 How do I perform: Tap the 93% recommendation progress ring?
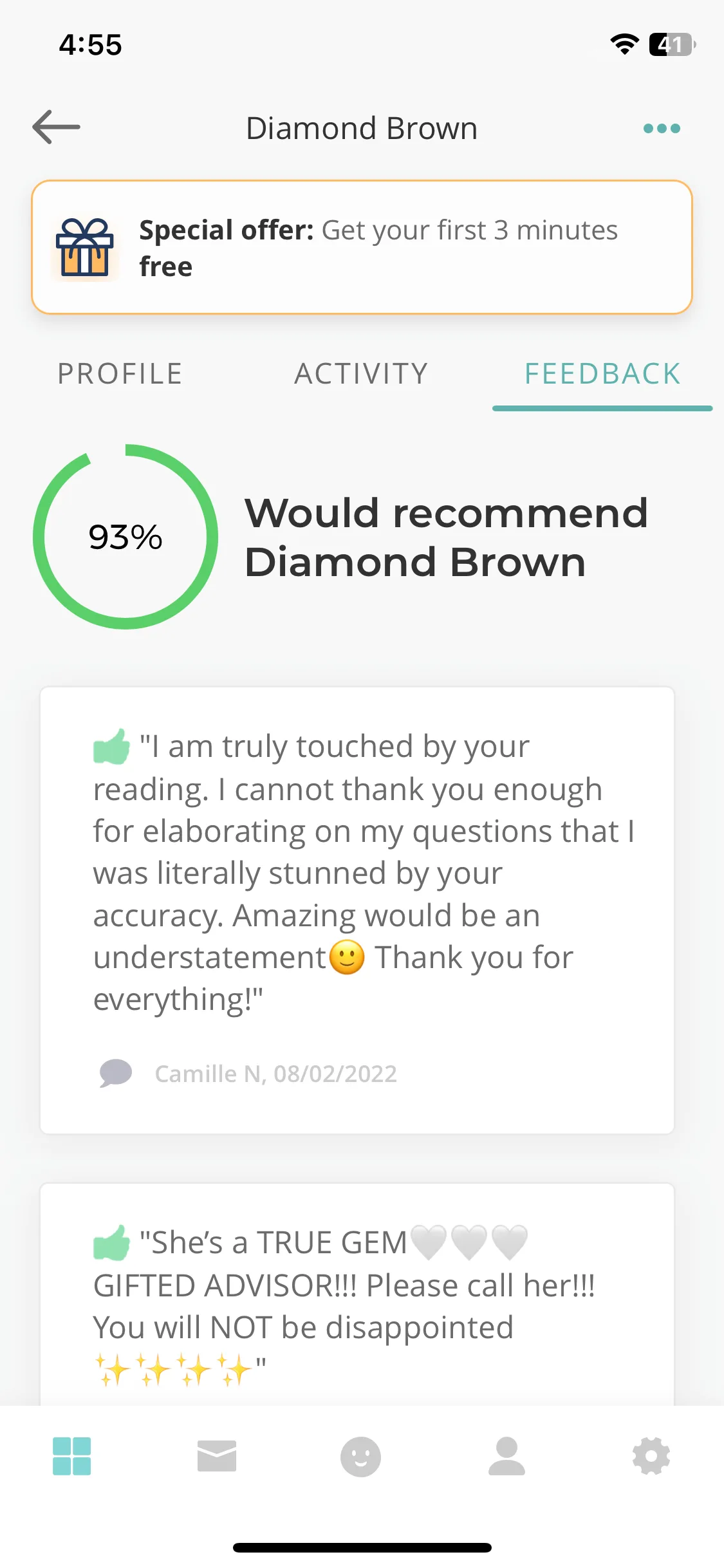pos(125,537)
